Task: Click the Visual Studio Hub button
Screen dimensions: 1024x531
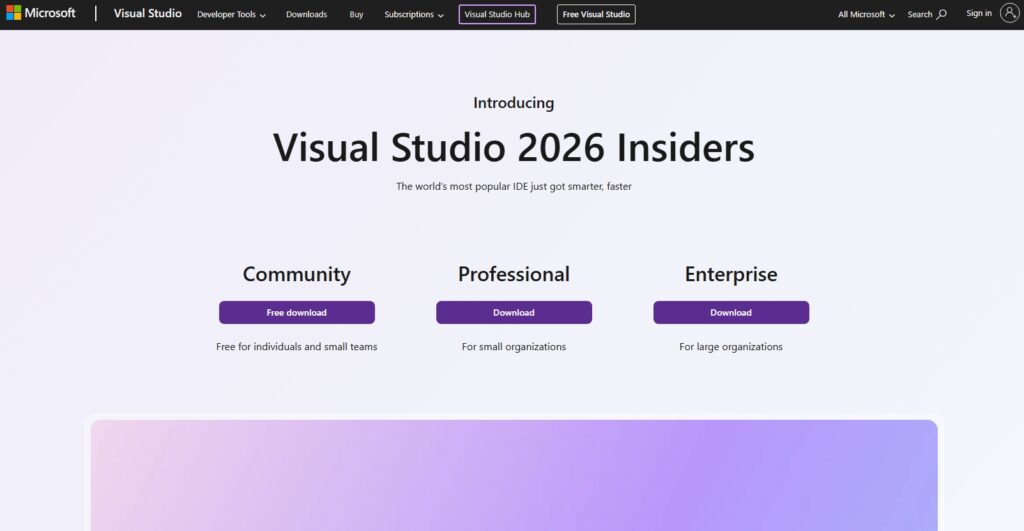Action: tap(497, 15)
